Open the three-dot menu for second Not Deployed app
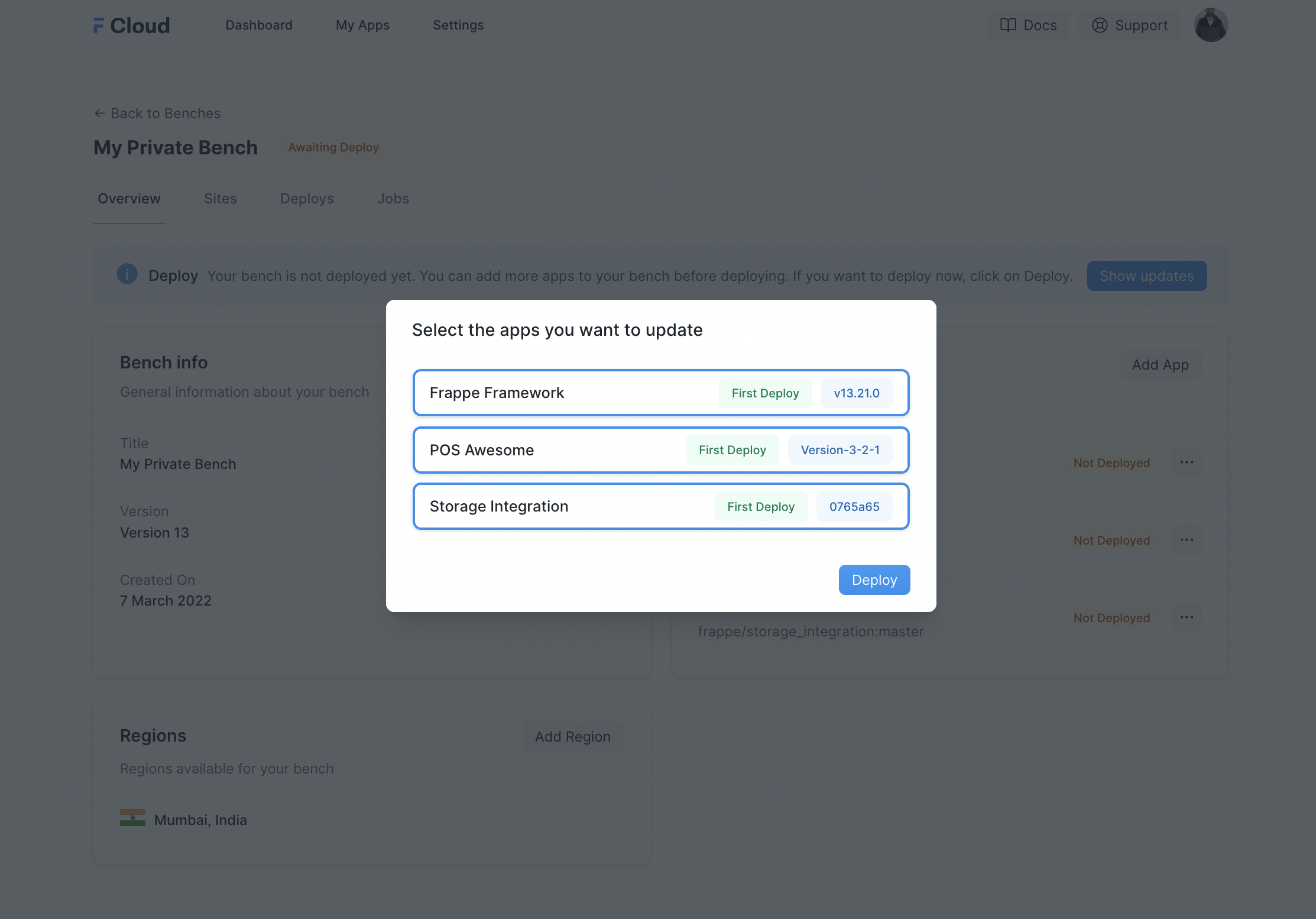 pos(1187,540)
